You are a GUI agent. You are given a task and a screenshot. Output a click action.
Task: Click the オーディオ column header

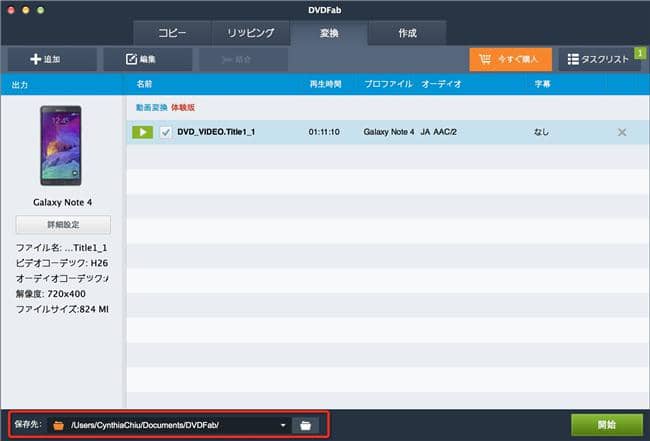tap(441, 84)
